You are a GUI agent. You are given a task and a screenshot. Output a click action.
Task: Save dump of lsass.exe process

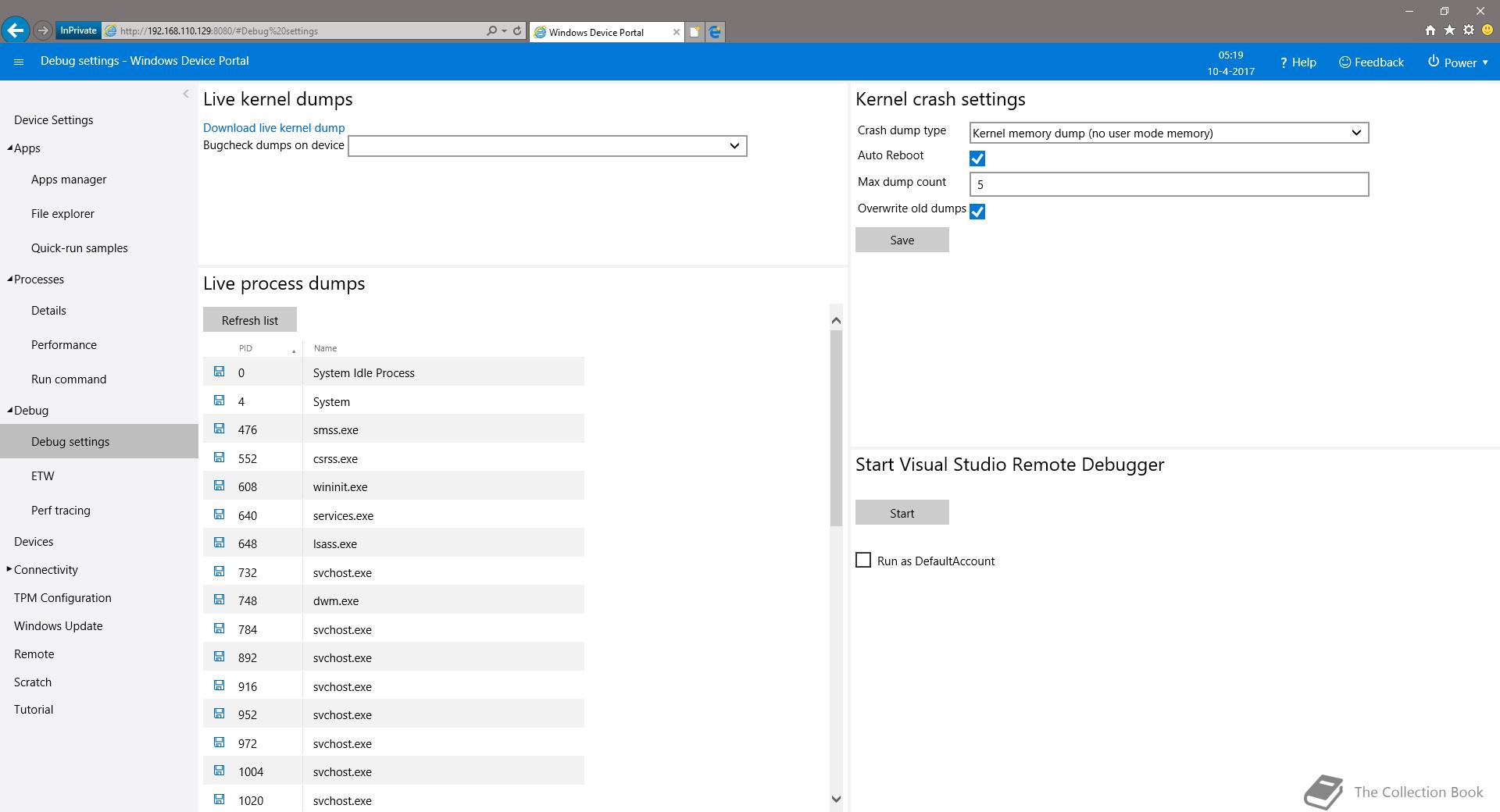pos(219,543)
